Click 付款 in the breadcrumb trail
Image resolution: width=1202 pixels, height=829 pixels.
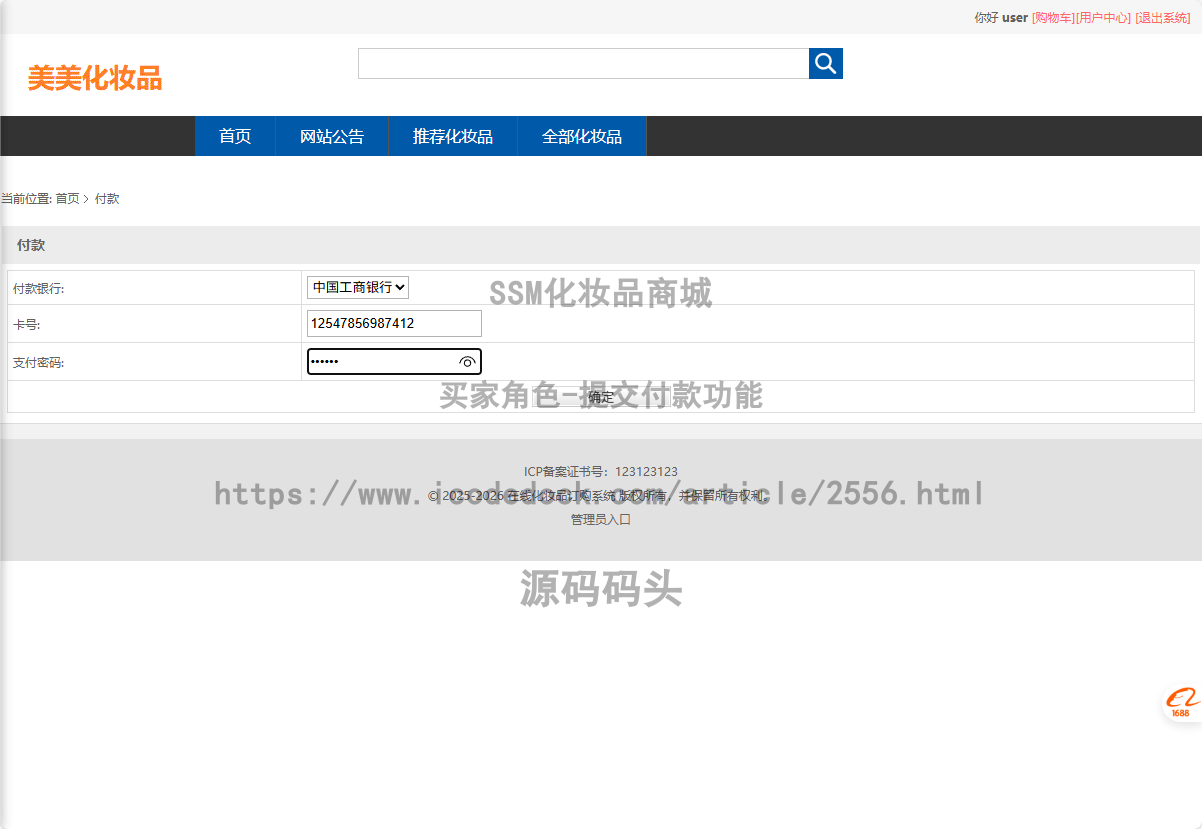pyautogui.click(x=107, y=199)
